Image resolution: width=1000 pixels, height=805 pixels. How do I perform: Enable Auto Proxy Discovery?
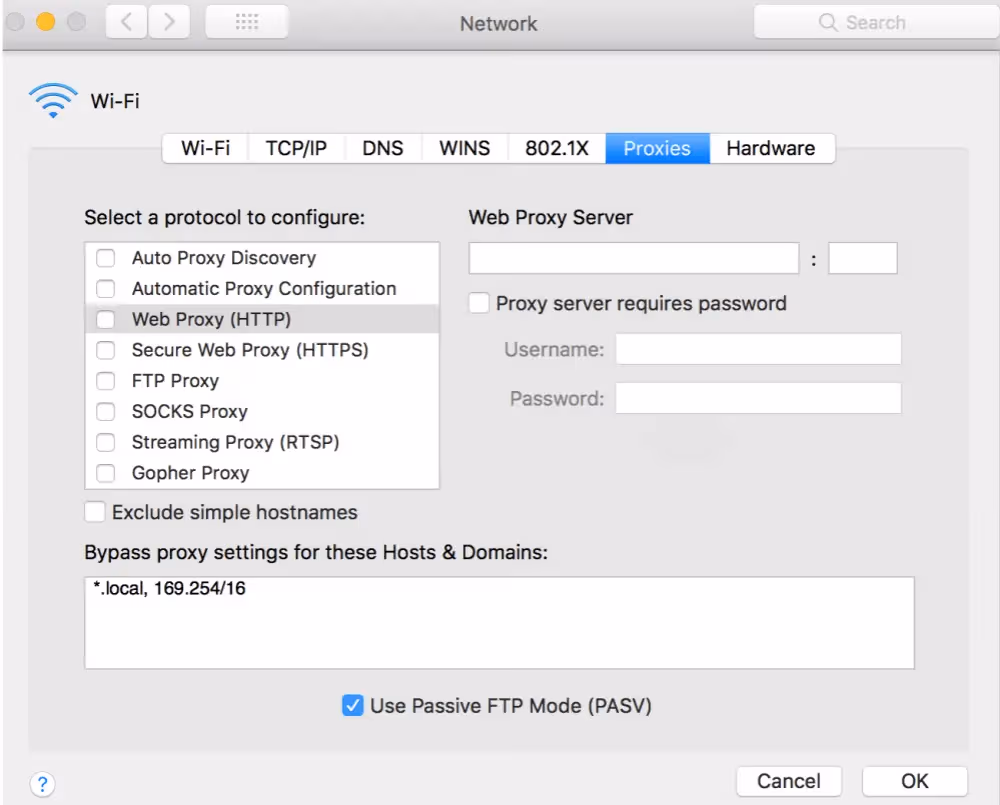(105, 258)
